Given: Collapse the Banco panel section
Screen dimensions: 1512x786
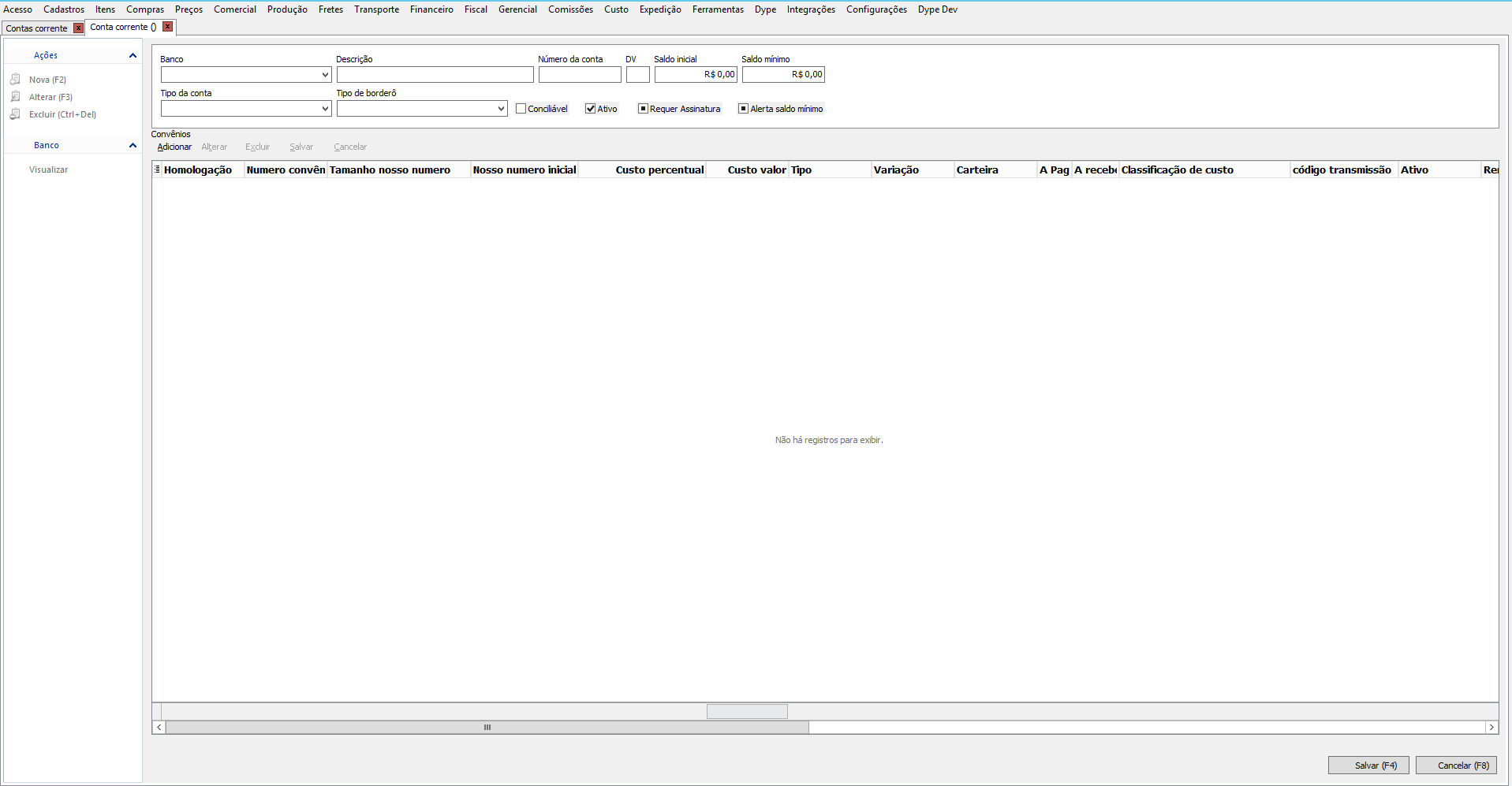Looking at the screenshot, I should coord(133,145).
